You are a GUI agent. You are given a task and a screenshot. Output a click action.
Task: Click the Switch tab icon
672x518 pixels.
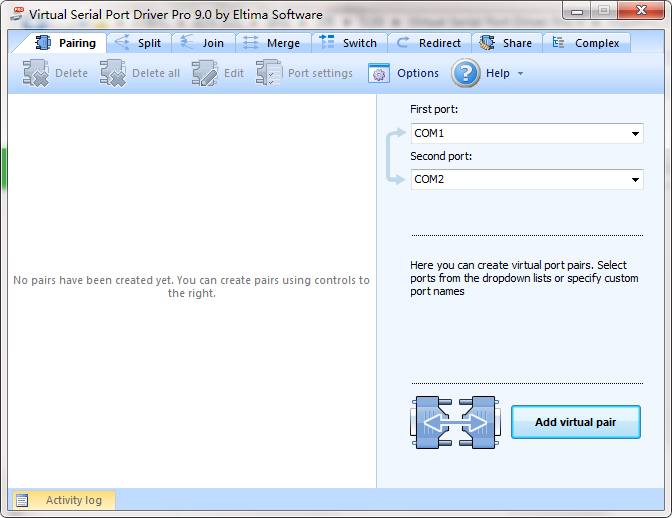(327, 42)
